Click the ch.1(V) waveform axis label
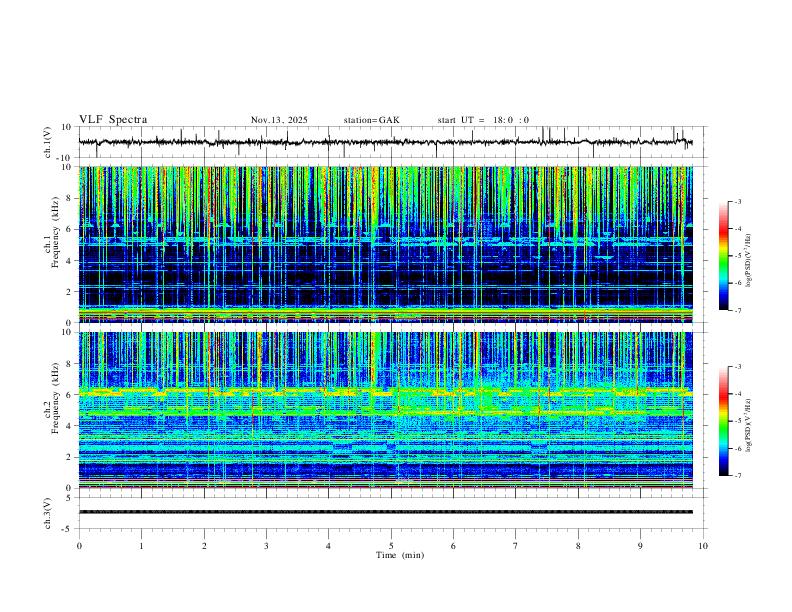The width and height of the screenshot is (792, 612). (x=48, y=142)
